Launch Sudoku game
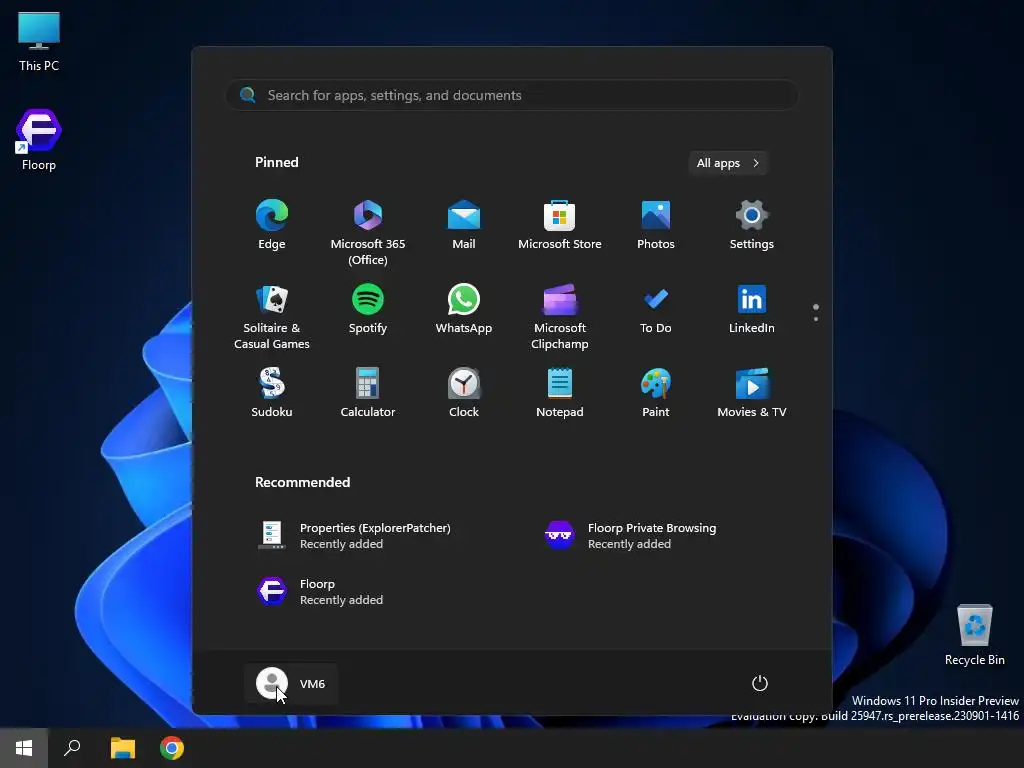1024x768 pixels. pos(272,393)
